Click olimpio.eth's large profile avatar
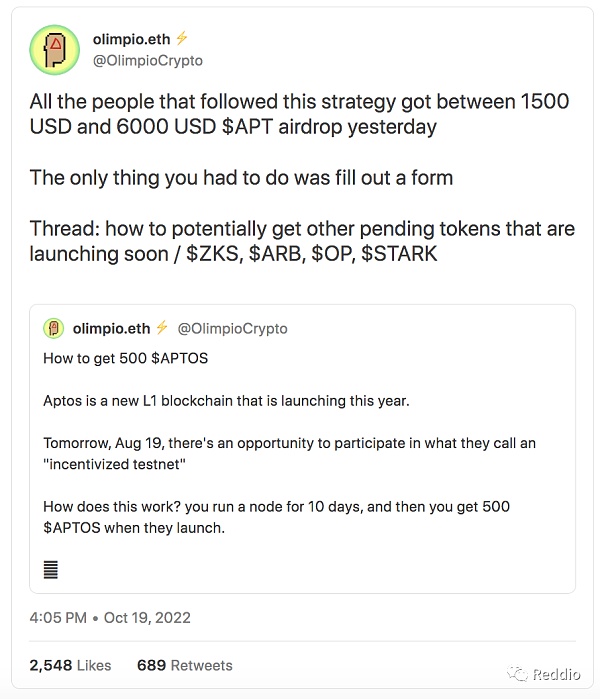 pos(57,50)
